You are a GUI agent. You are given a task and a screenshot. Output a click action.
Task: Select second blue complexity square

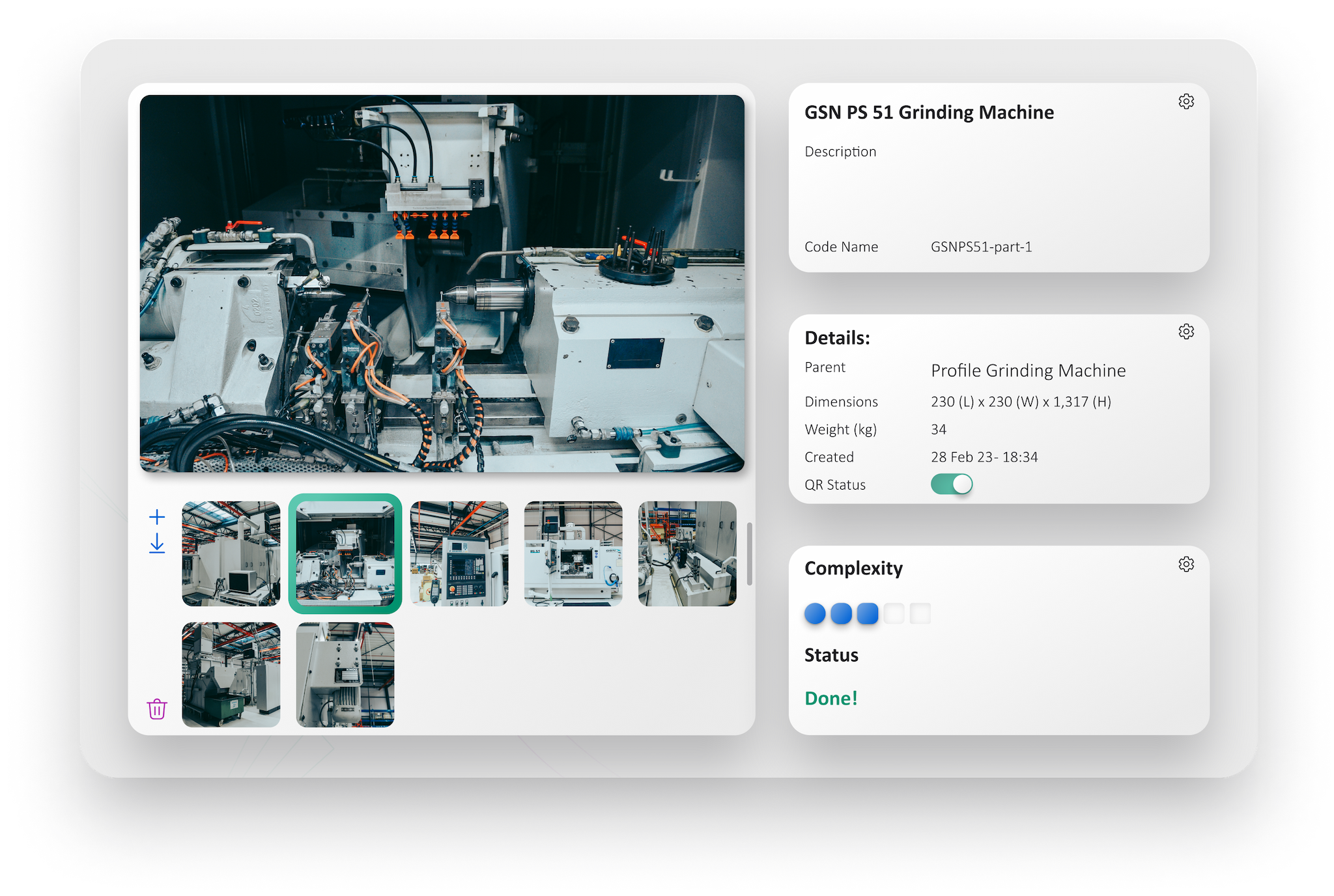[x=841, y=613]
